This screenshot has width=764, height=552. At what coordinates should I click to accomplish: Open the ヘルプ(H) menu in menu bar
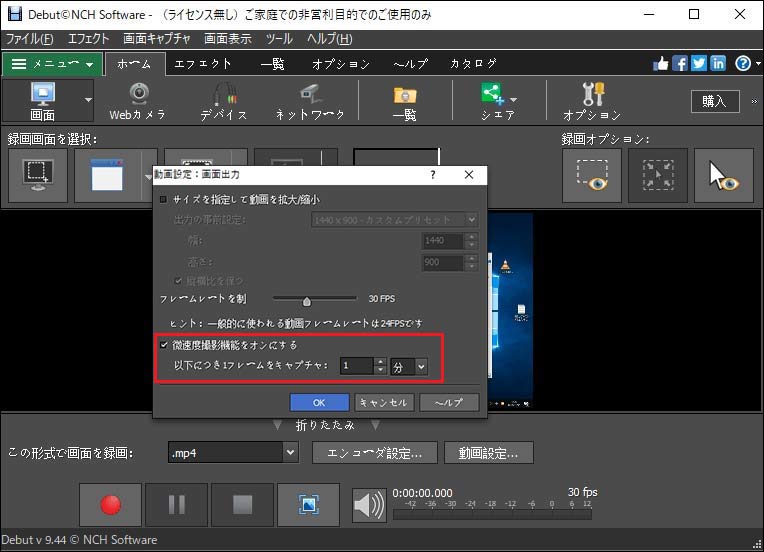coord(329,38)
